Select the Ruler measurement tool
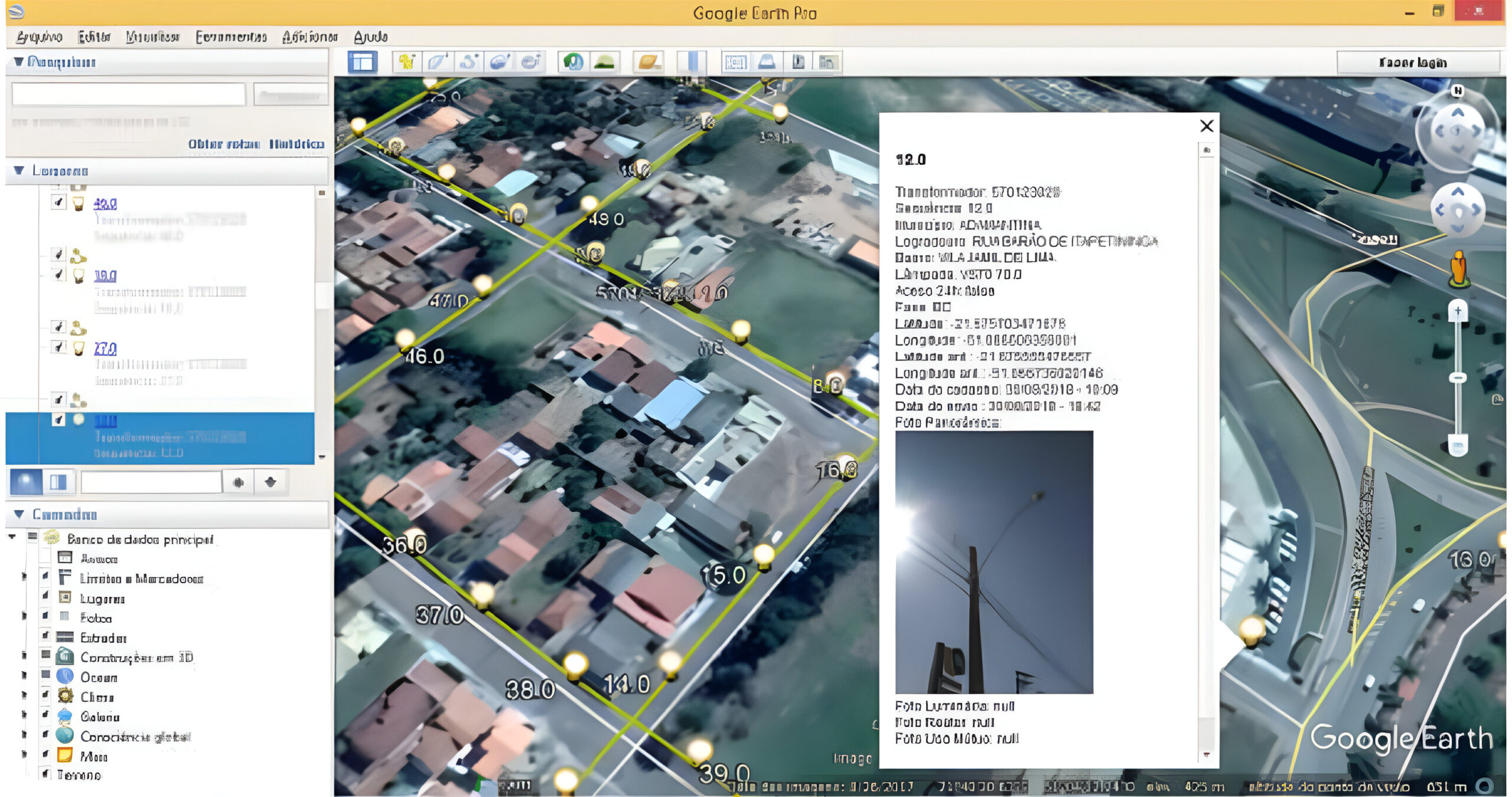Screen dimensions: 1512x797 [x=692, y=62]
